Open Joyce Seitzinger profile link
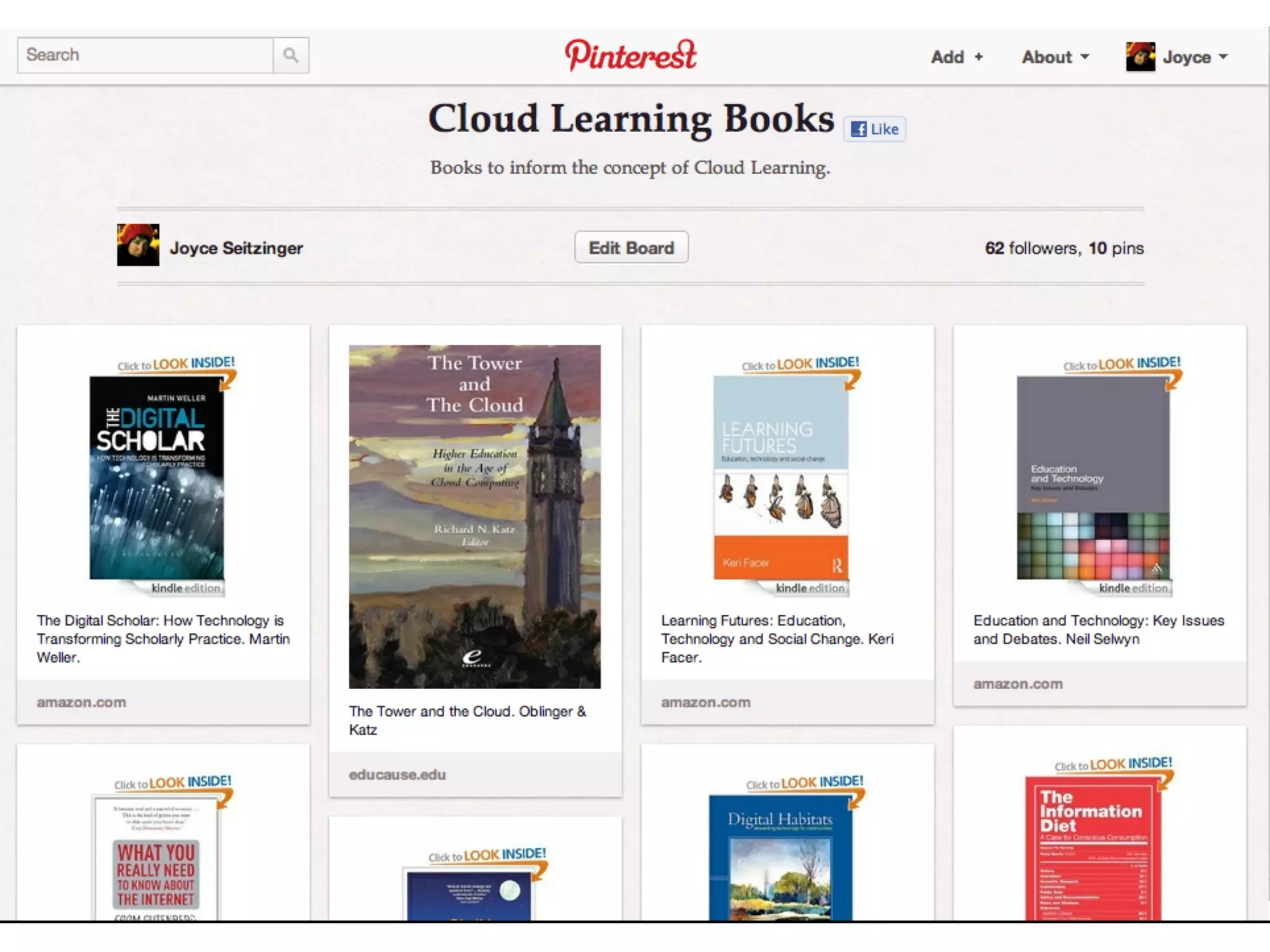This screenshot has height=952, width=1270. (x=236, y=248)
